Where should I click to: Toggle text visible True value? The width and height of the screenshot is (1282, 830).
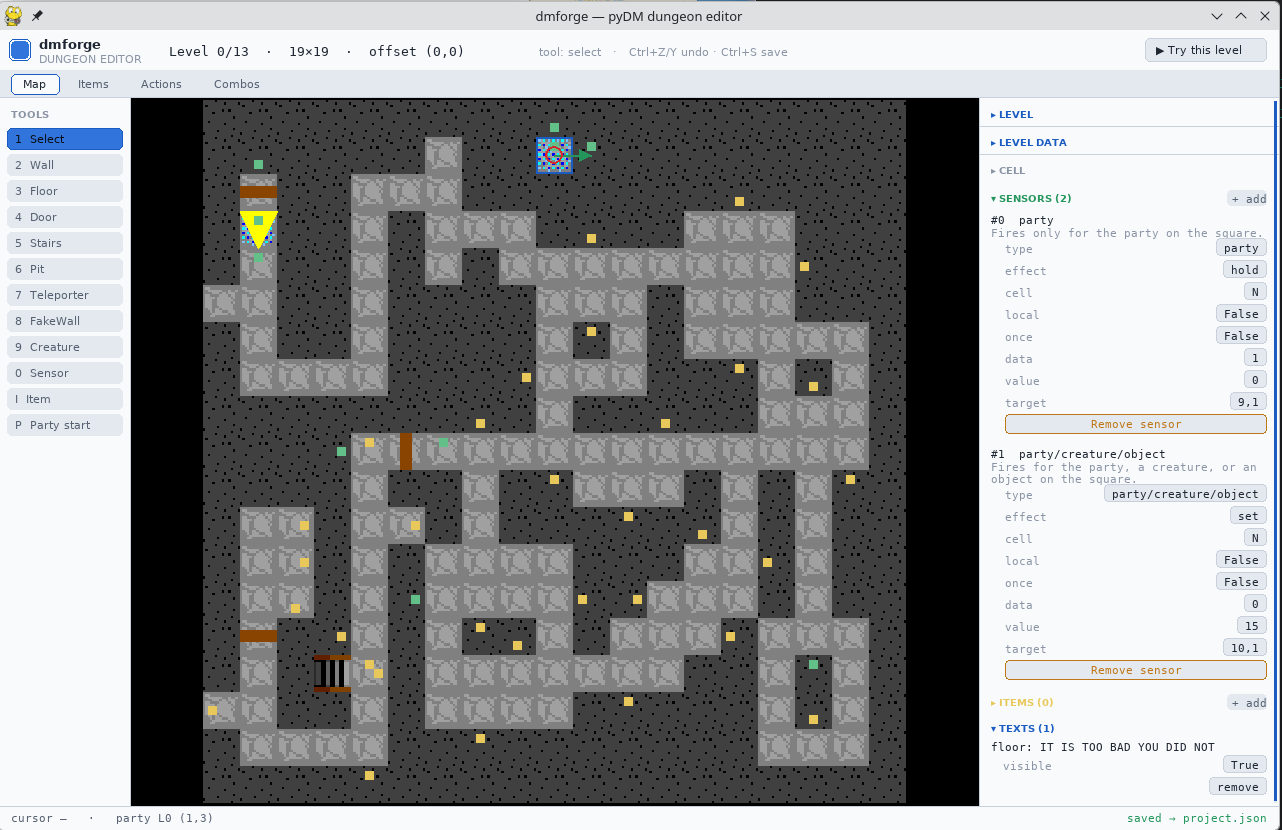1245,765
